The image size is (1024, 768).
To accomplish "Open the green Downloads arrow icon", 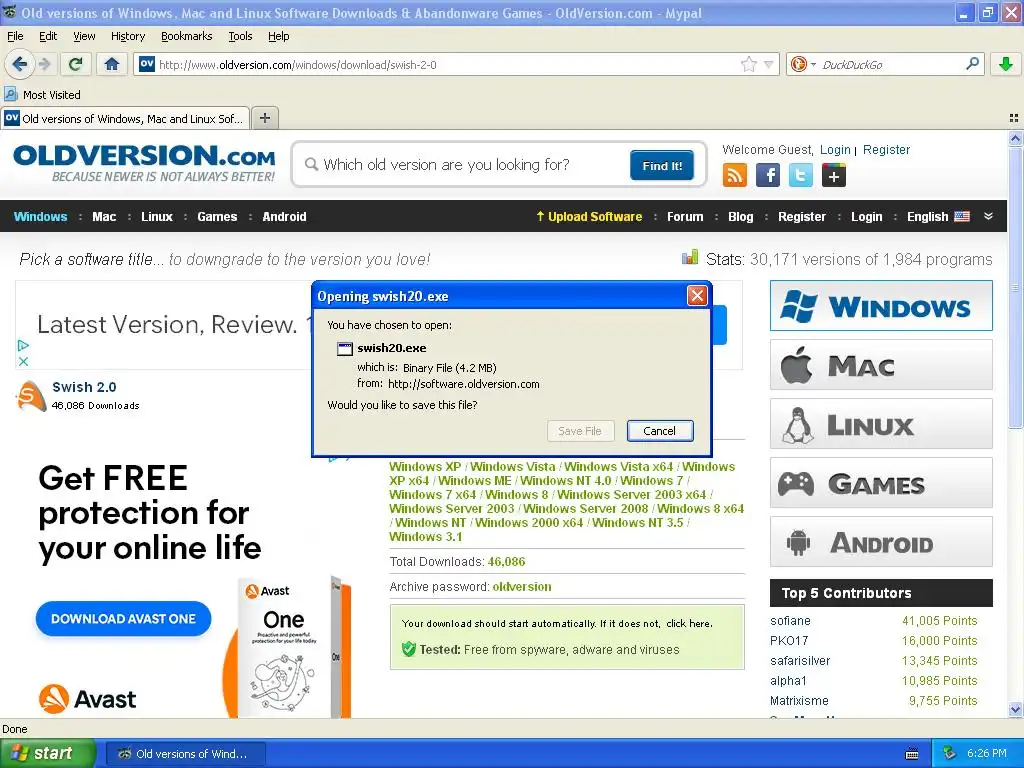I will pyautogui.click(x=1006, y=64).
